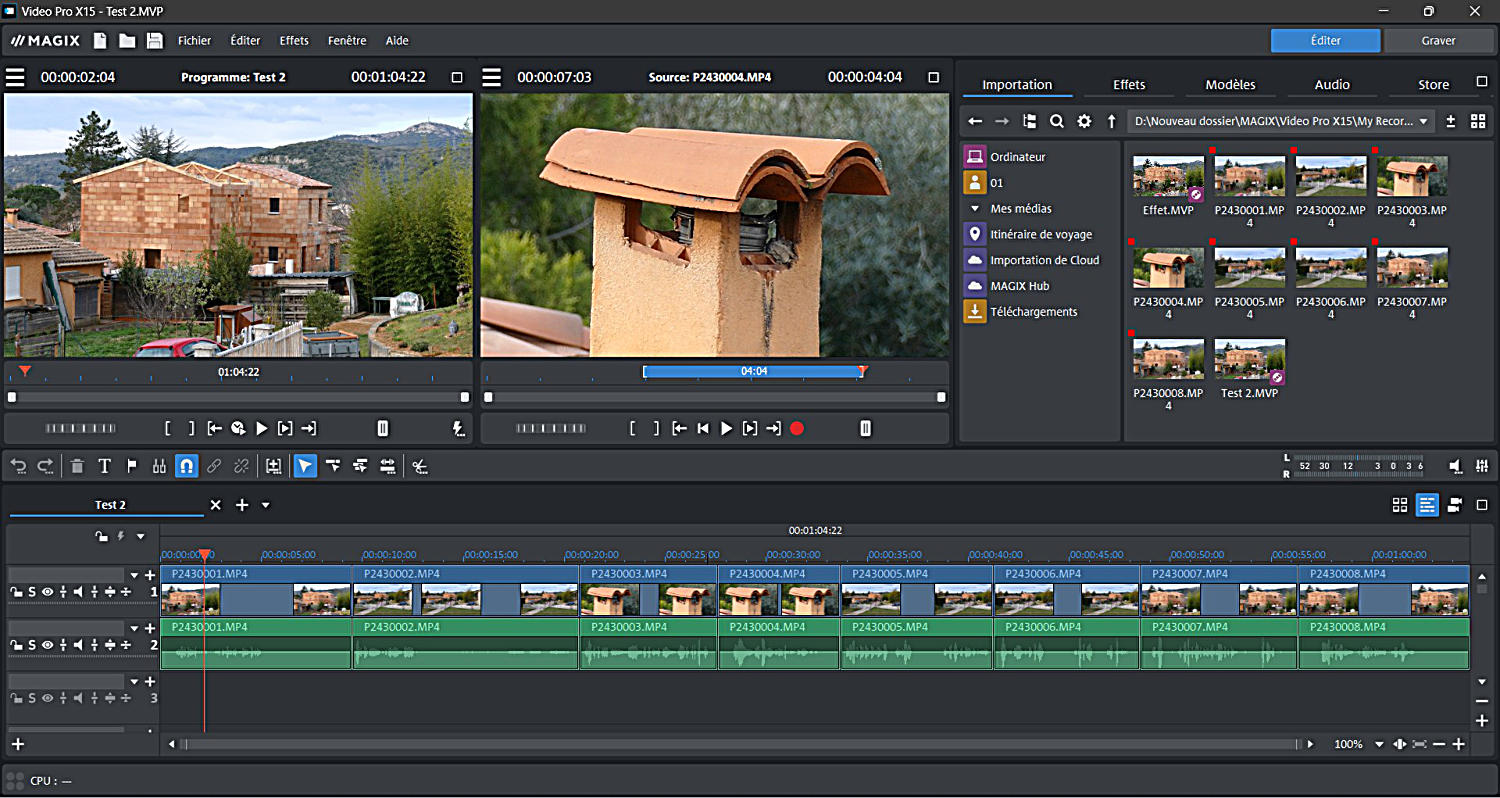Open the Audio tab in media pool

[1332, 85]
